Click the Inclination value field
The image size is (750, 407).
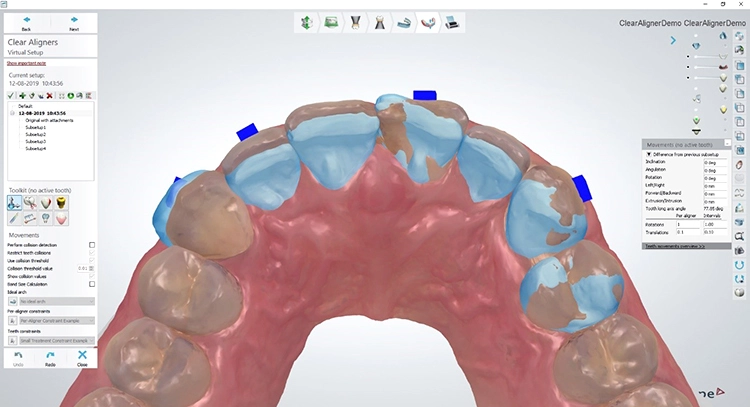(x=716, y=163)
